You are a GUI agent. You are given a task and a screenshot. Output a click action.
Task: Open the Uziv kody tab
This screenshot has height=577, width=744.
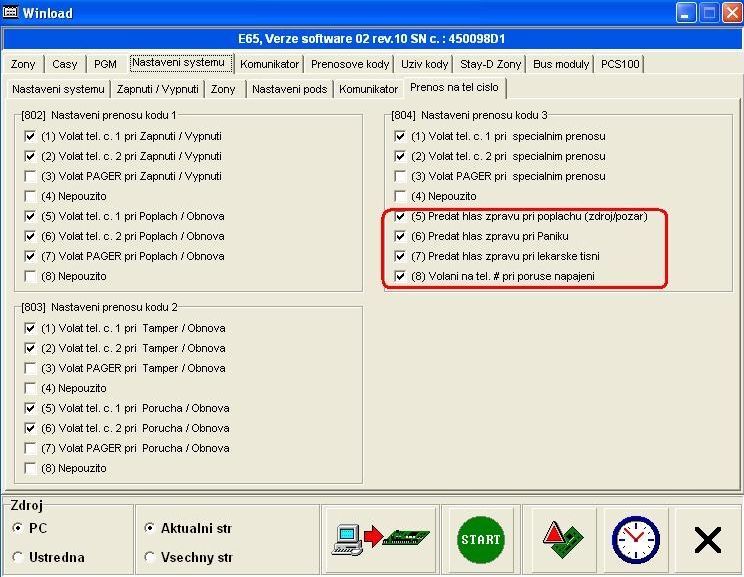[424, 64]
